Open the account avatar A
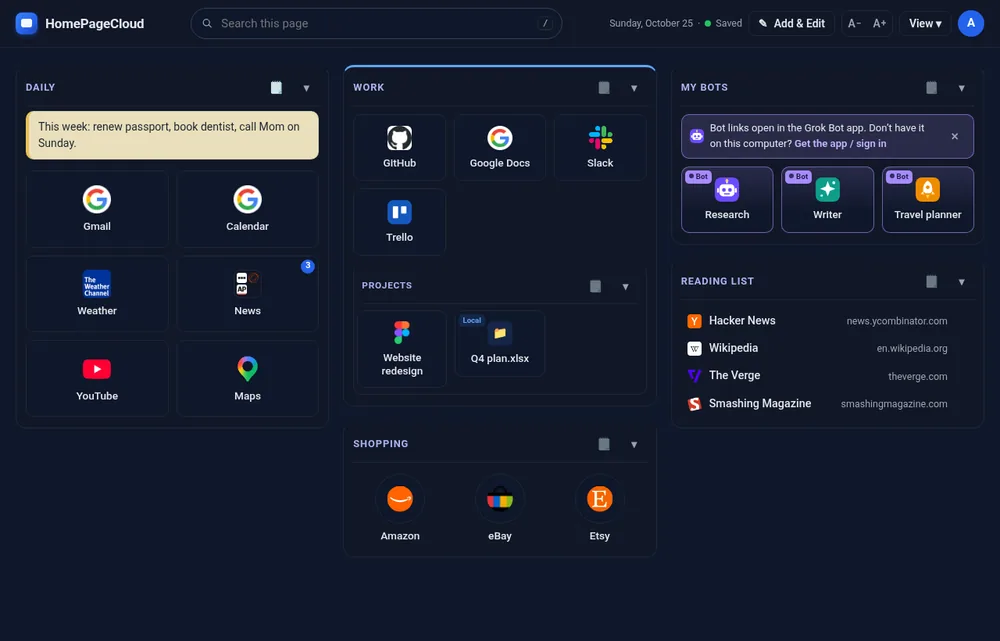The width and height of the screenshot is (1000, 641). [971, 24]
